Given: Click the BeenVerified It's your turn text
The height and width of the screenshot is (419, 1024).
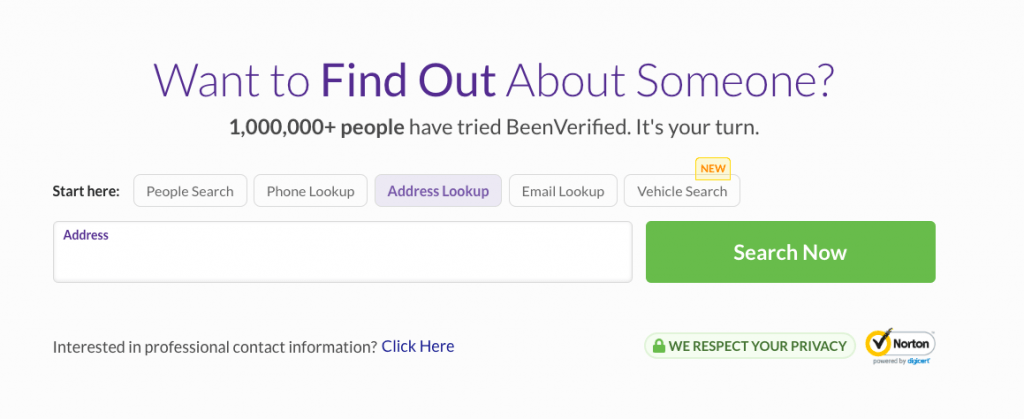Looking at the screenshot, I should click(633, 127).
